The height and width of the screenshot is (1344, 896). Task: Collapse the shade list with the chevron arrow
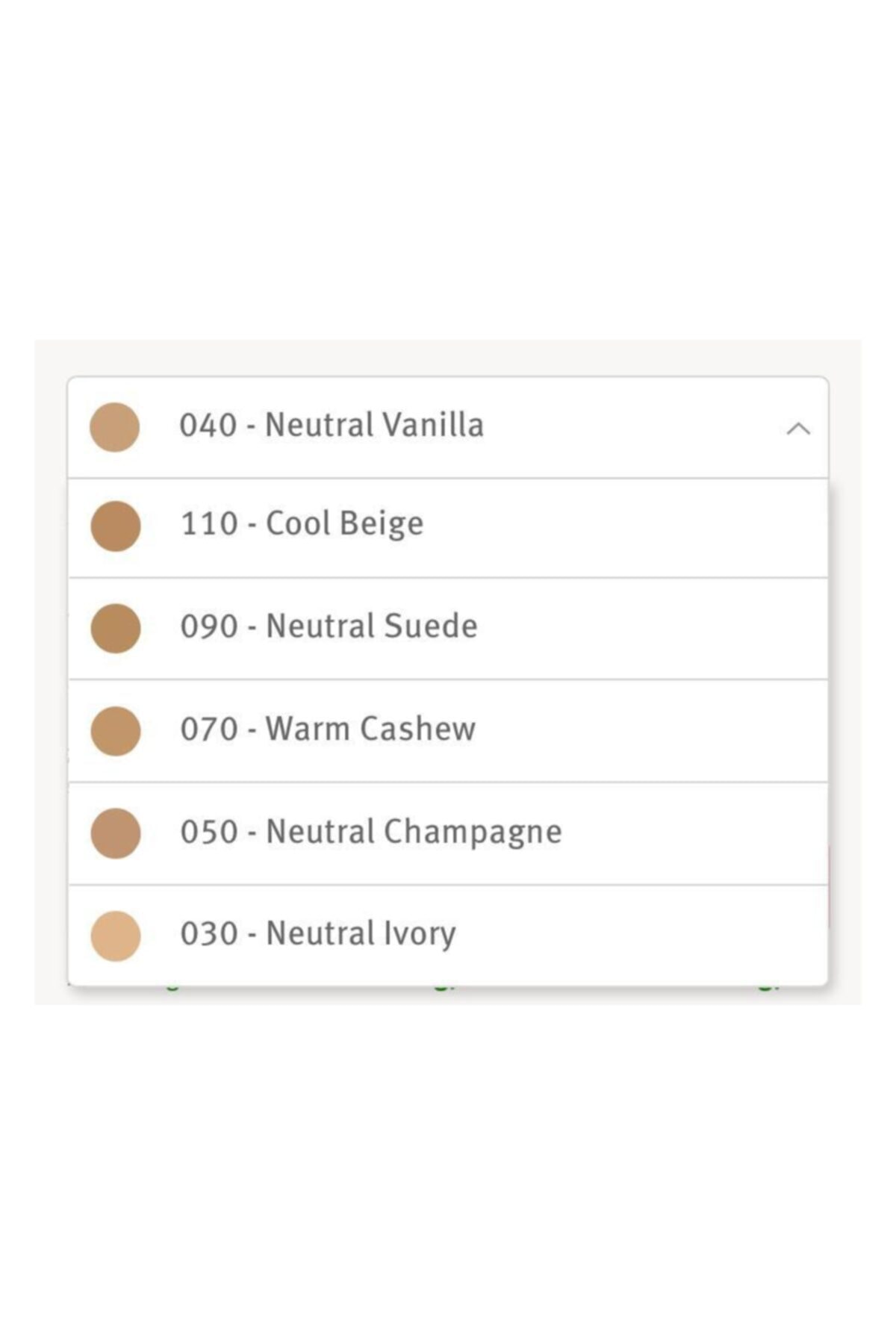pos(798,429)
